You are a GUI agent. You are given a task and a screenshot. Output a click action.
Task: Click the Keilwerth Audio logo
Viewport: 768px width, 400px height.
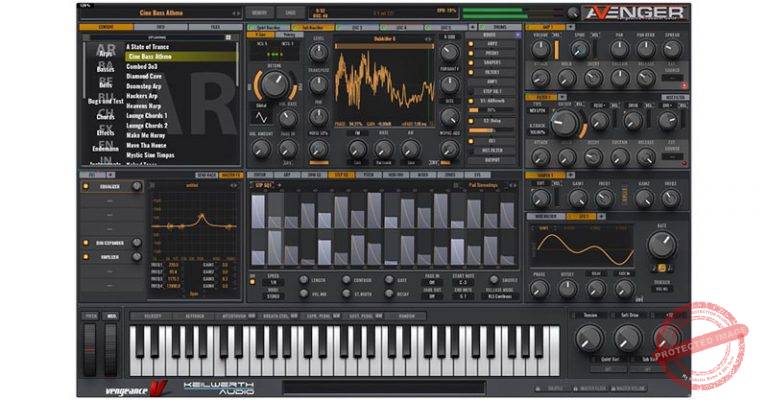[x=218, y=388]
